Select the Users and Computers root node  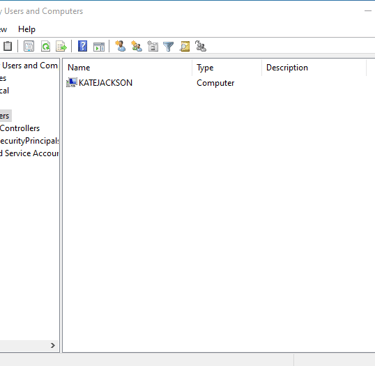pyautogui.click(x=30, y=66)
